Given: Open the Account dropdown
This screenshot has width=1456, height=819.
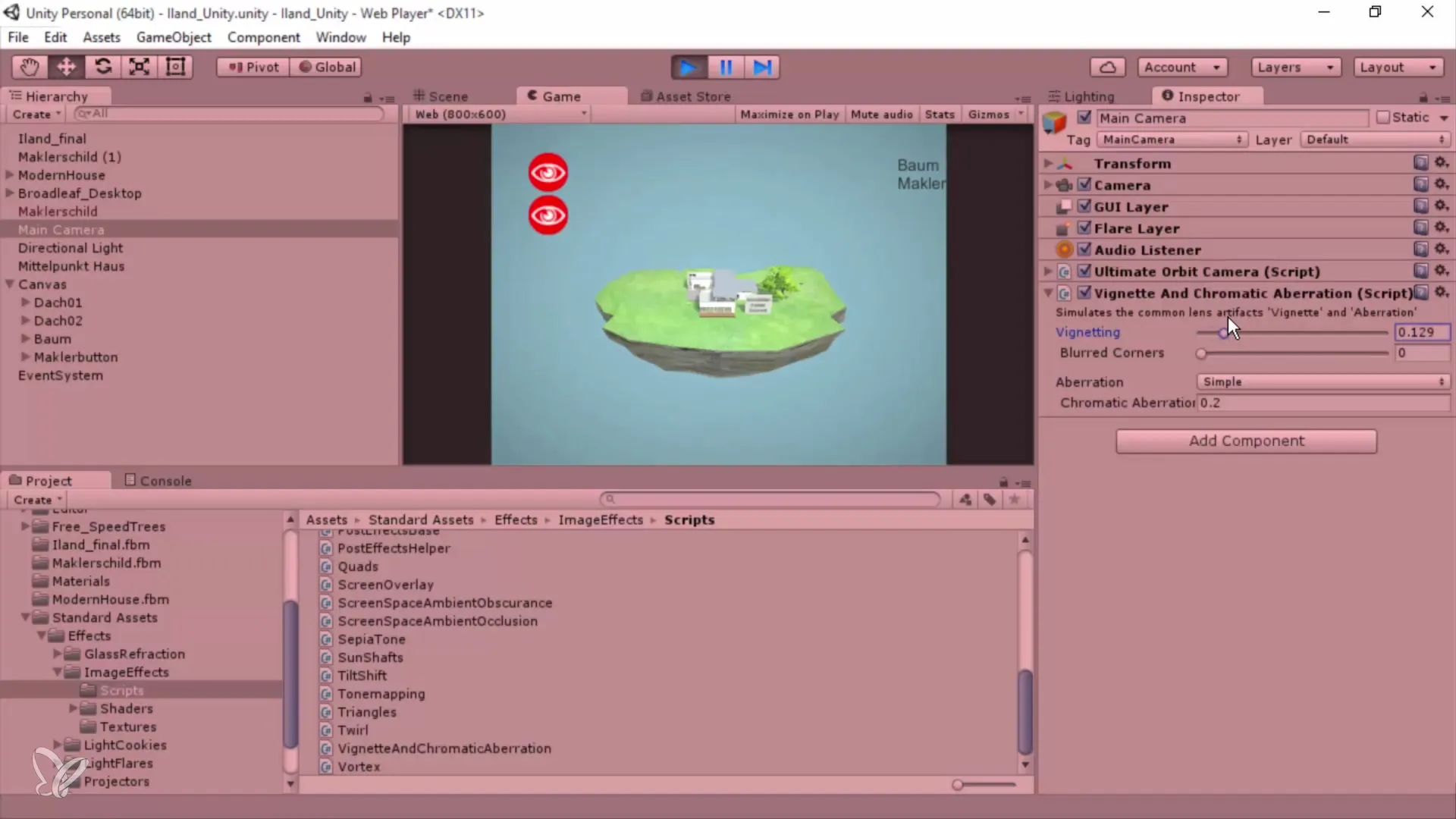Looking at the screenshot, I should tap(1182, 67).
